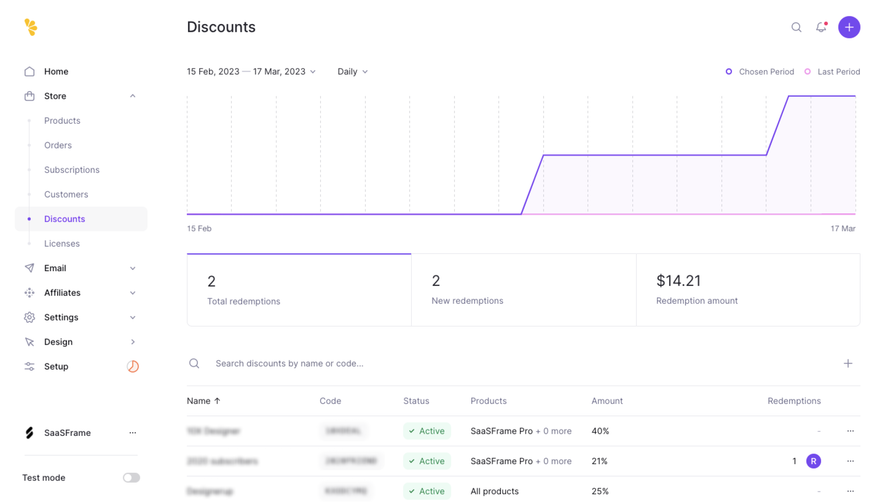This screenshot has width=885, height=502.
Task: Click the '21%' amount value
Action: point(599,461)
